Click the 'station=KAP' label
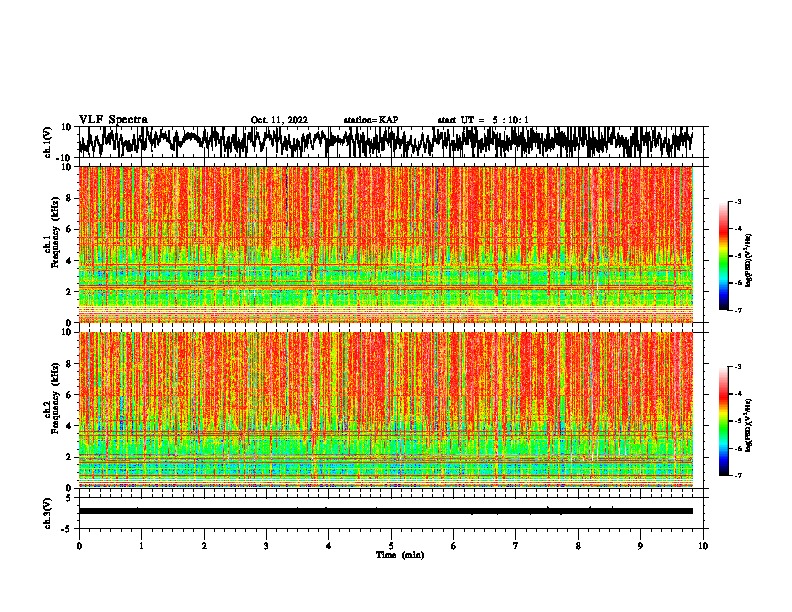The width and height of the screenshot is (792, 612). pos(371,120)
